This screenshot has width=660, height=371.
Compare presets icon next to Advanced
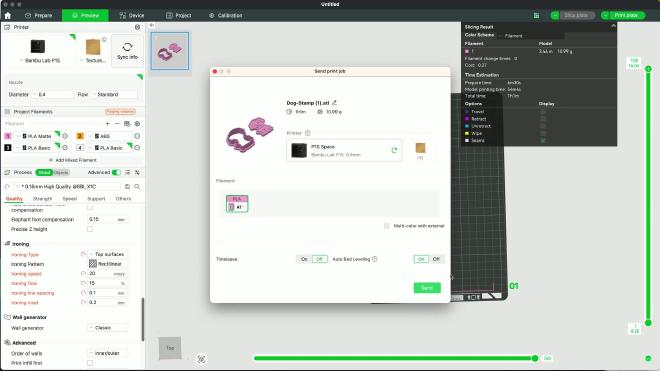pos(137,173)
